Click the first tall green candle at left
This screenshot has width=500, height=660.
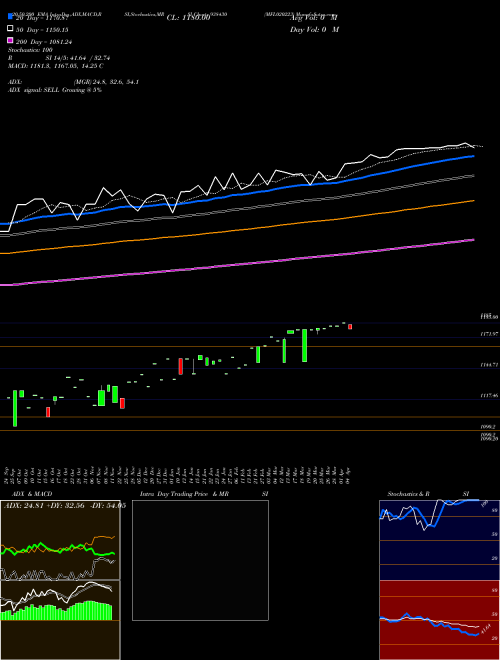[15, 408]
